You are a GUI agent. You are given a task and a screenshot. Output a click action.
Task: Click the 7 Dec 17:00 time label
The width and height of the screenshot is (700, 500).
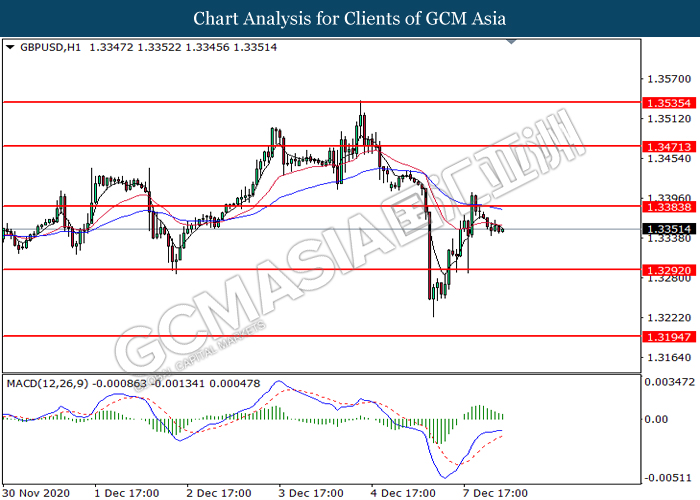coord(495,493)
